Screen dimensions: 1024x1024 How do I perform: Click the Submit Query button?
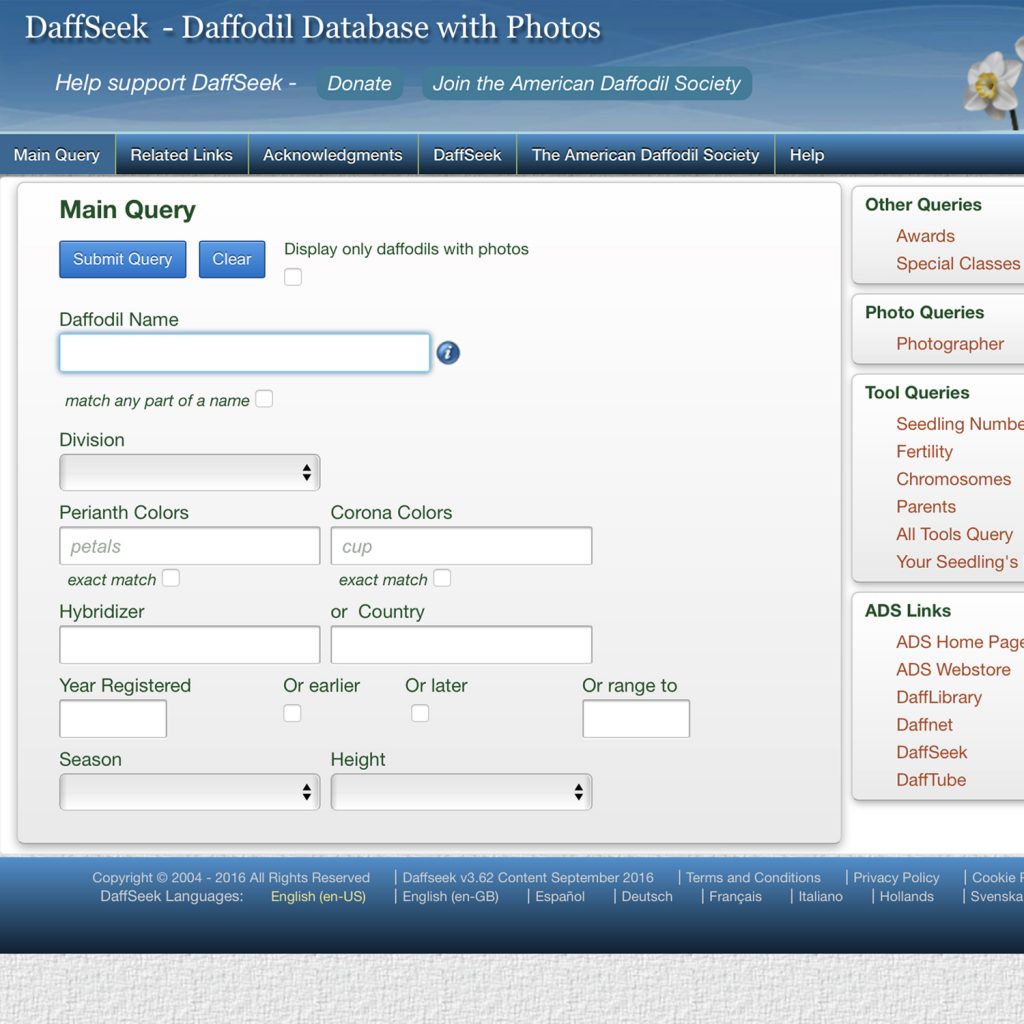[123, 259]
